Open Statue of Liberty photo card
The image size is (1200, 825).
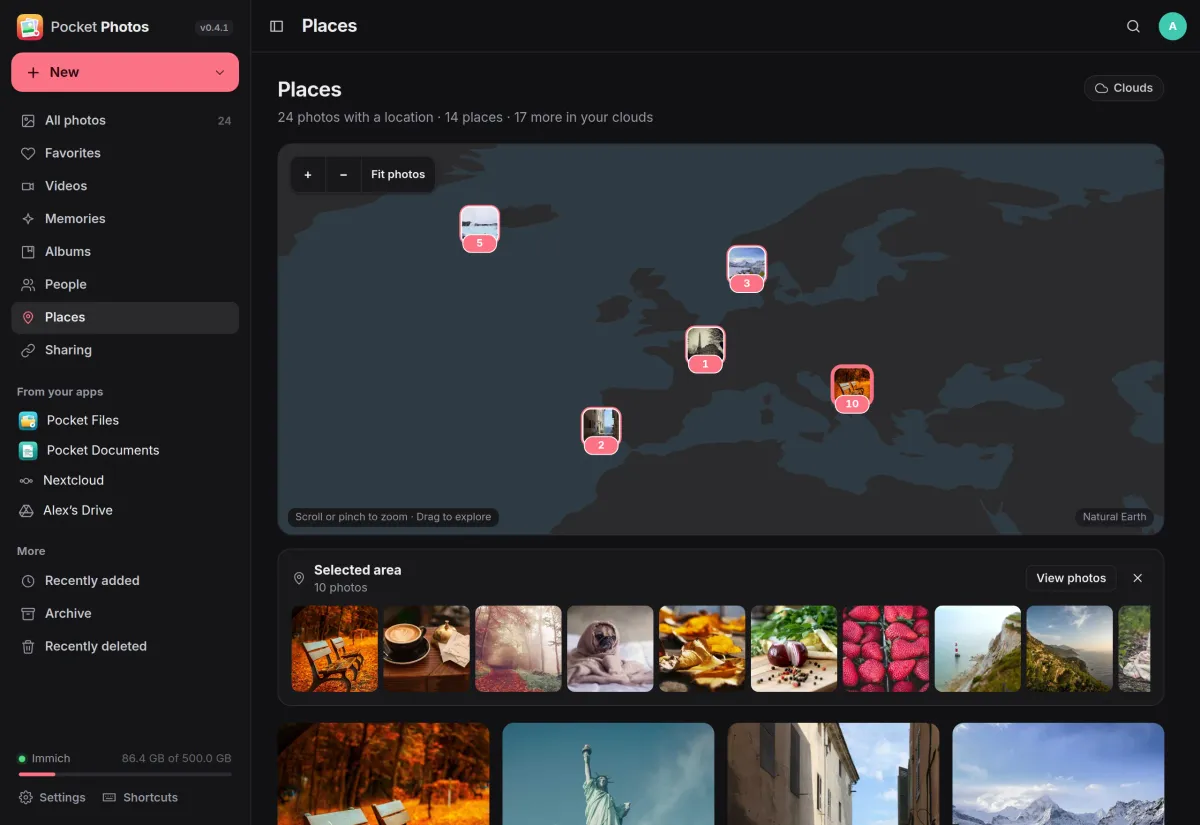tap(609, 774)
